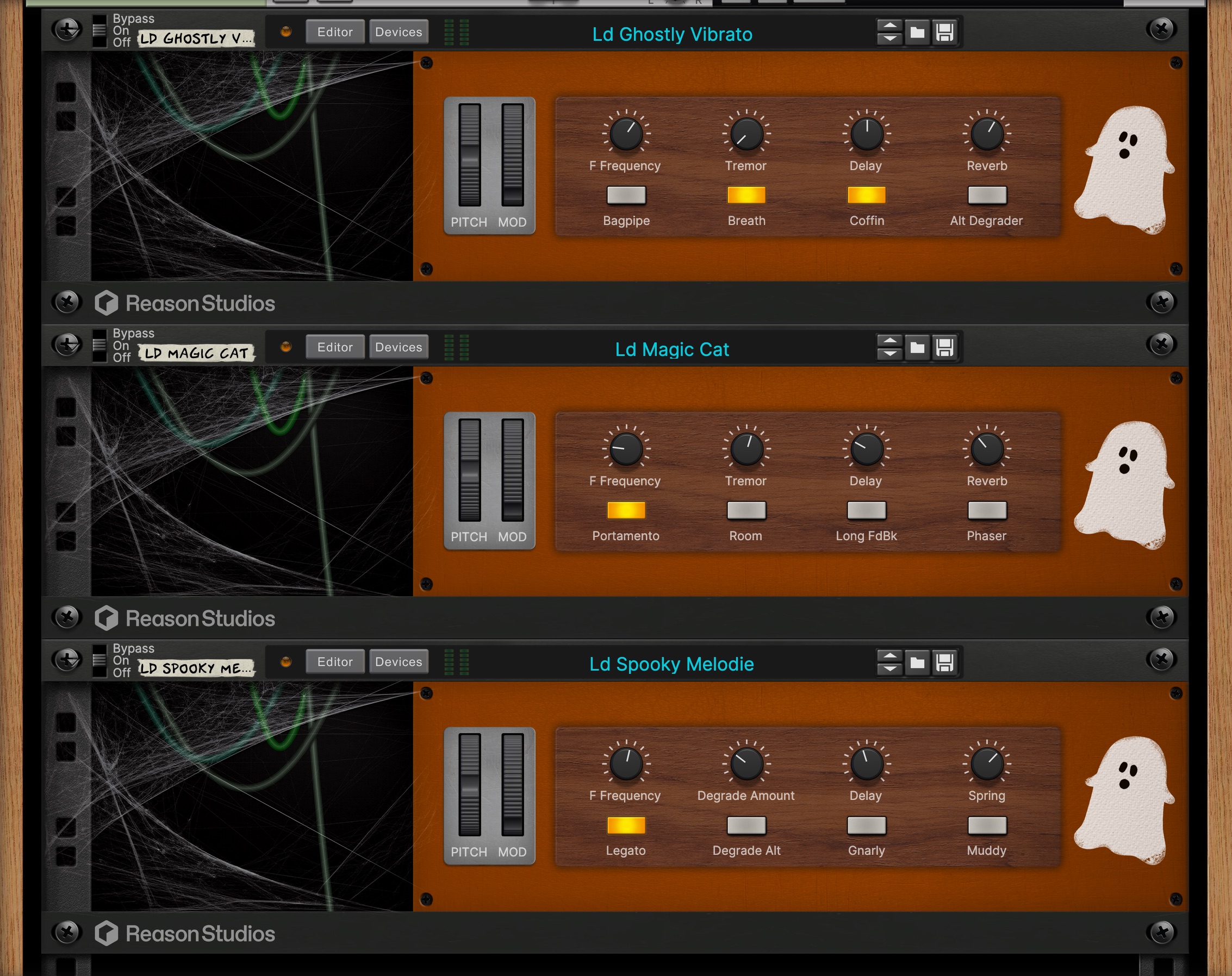
Task: Click Delay knob on Ld Magic Cat
Action: (867, 449)
